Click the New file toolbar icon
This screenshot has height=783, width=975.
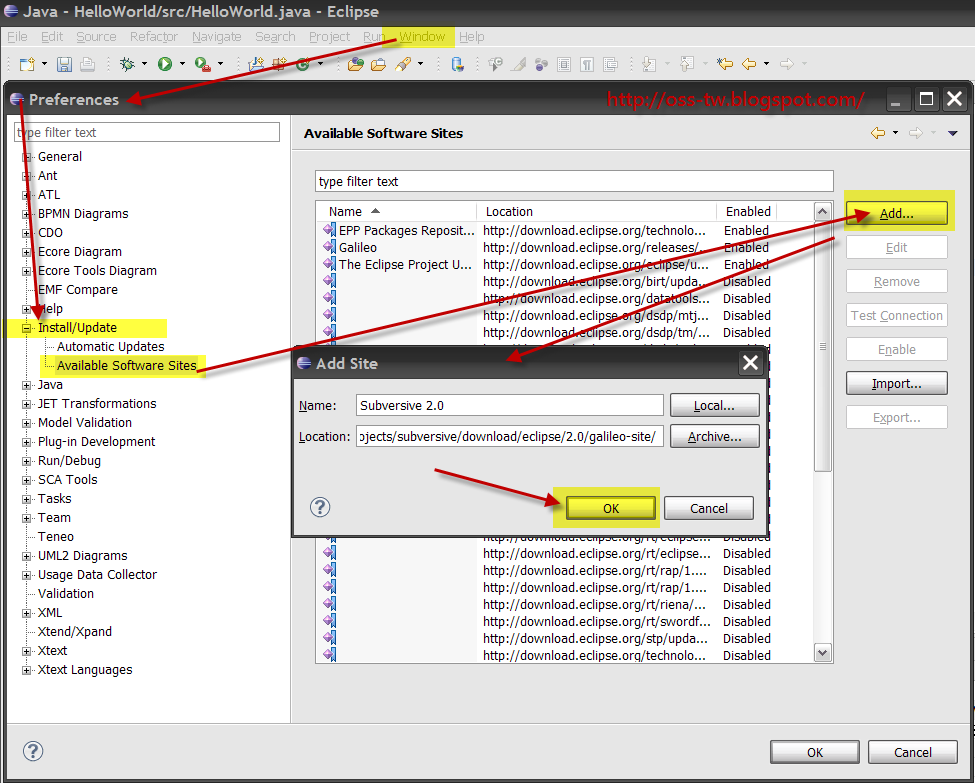click(x=27, y=64)
